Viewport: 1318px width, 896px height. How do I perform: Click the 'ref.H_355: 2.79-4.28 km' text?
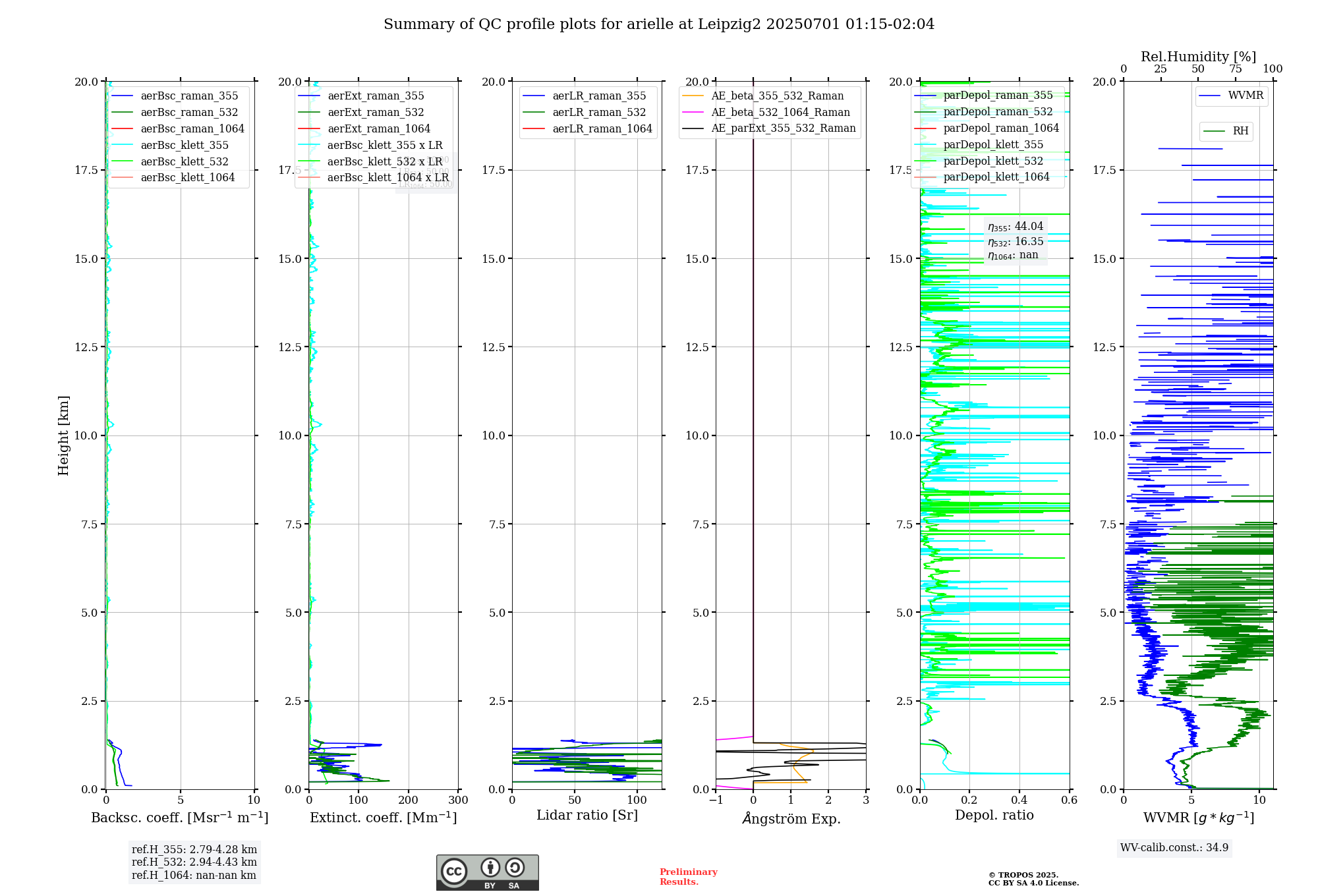(194, 850)
